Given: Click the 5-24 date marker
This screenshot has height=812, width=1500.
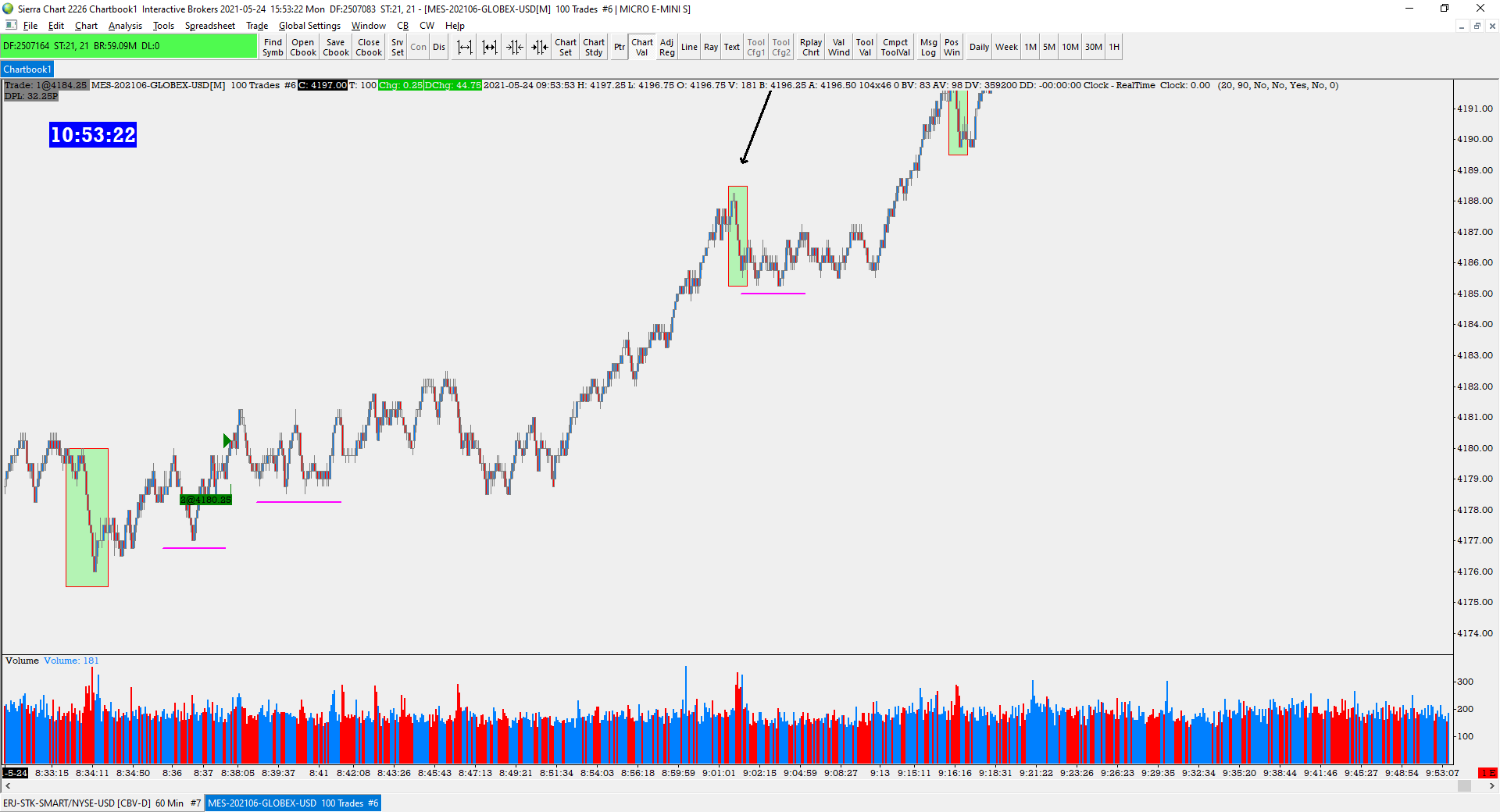Looking at the screenshot, I should click(x=16, y=773).
